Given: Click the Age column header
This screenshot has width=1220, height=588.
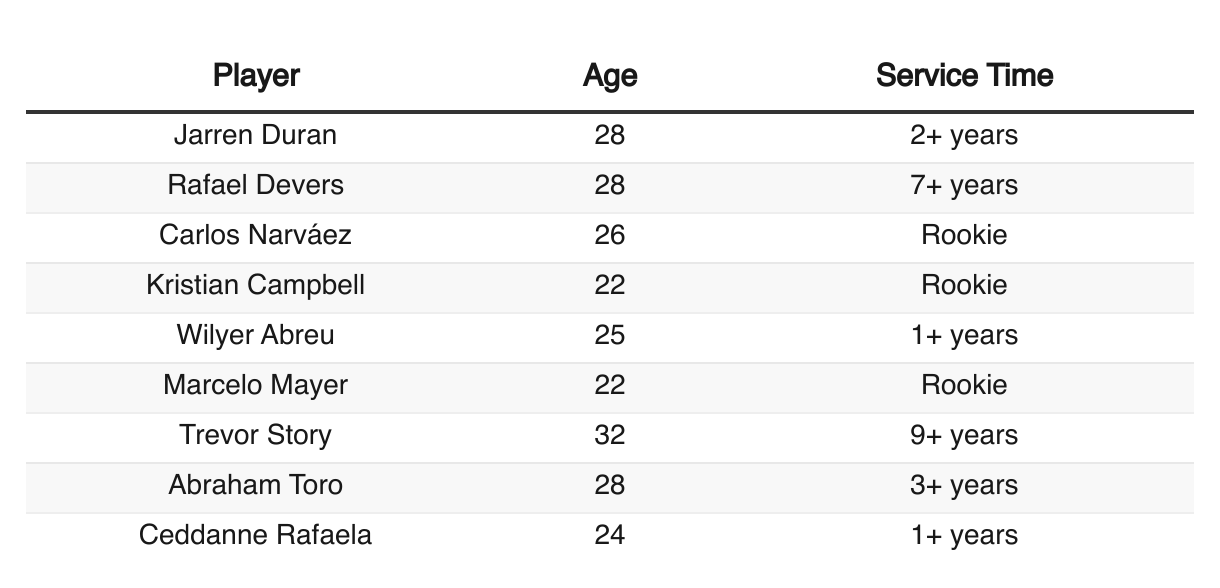Looking at the screenshot, I should (x=610, y=76).
